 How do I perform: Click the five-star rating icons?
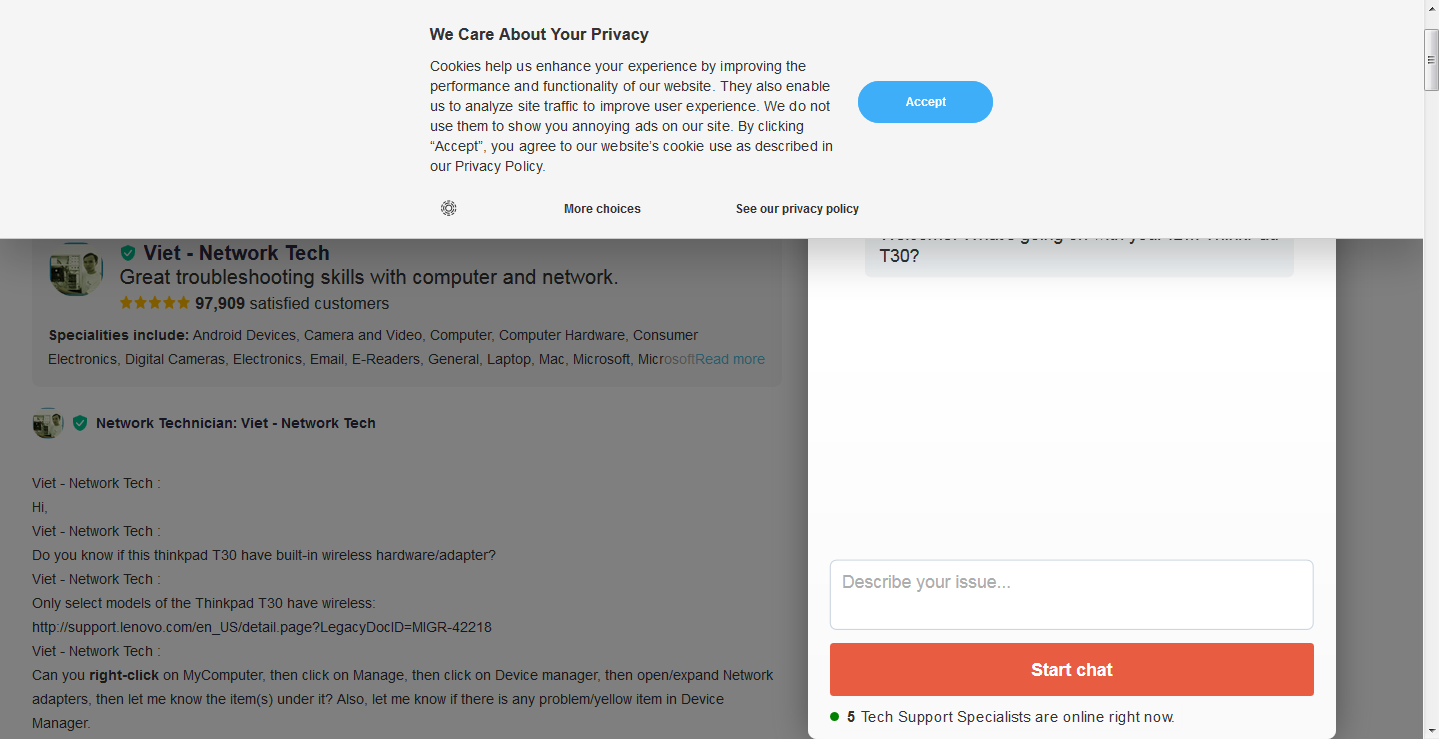[154, 303]
